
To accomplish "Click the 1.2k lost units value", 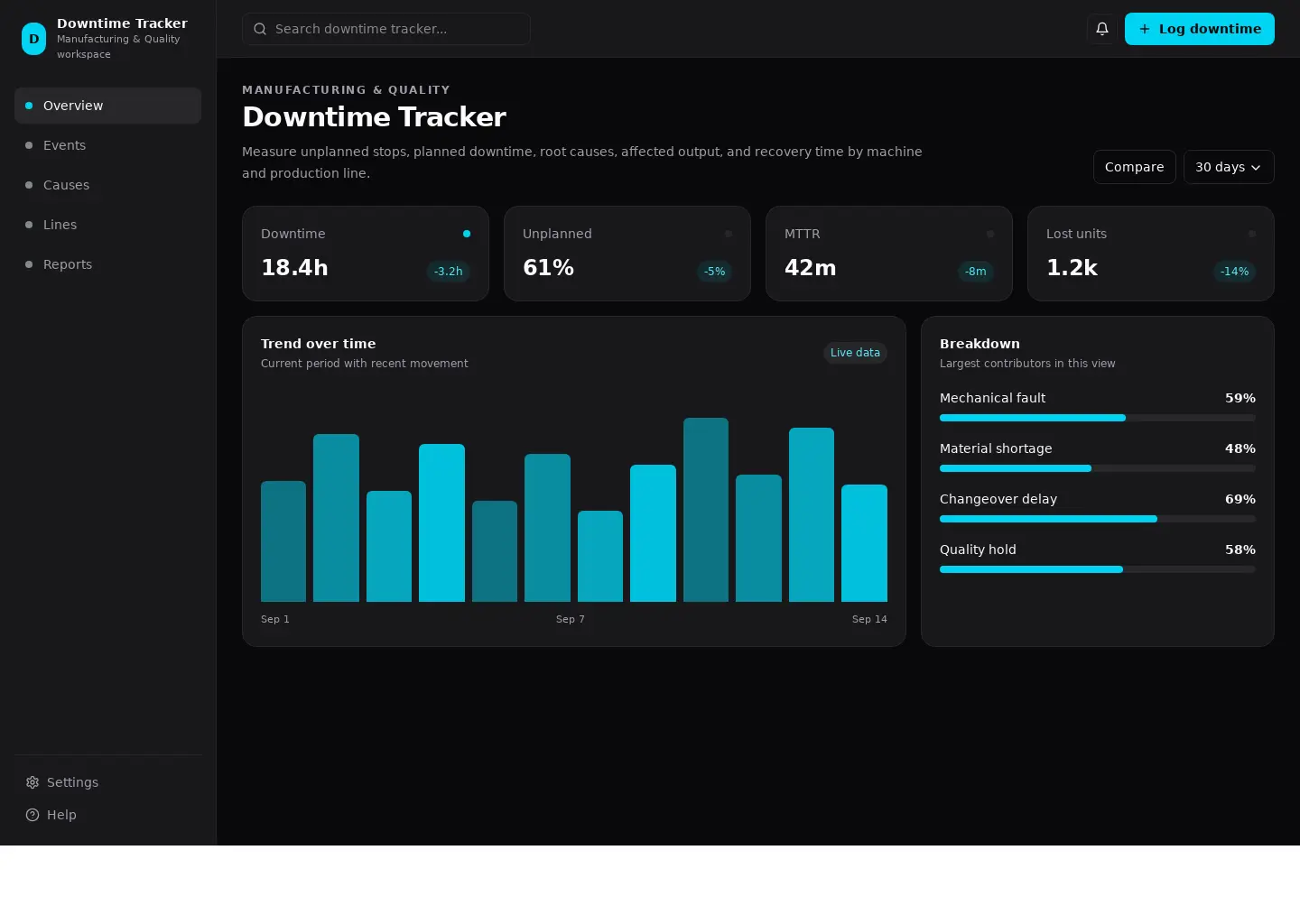I will (1072, 268).
